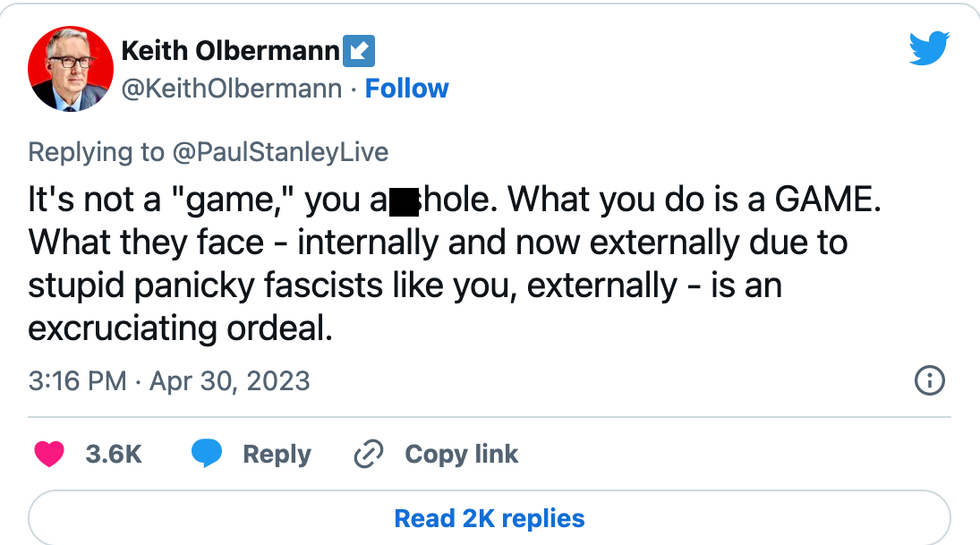Click the chain link icon
The image size is (980, 545).
[x=369, y=454]
